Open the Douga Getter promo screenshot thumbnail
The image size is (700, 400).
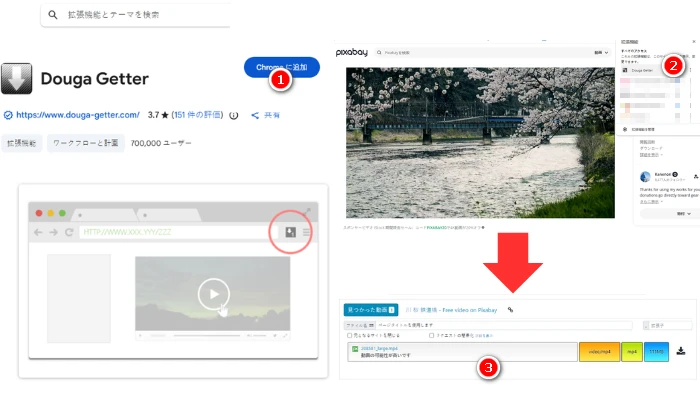(173, 281)
